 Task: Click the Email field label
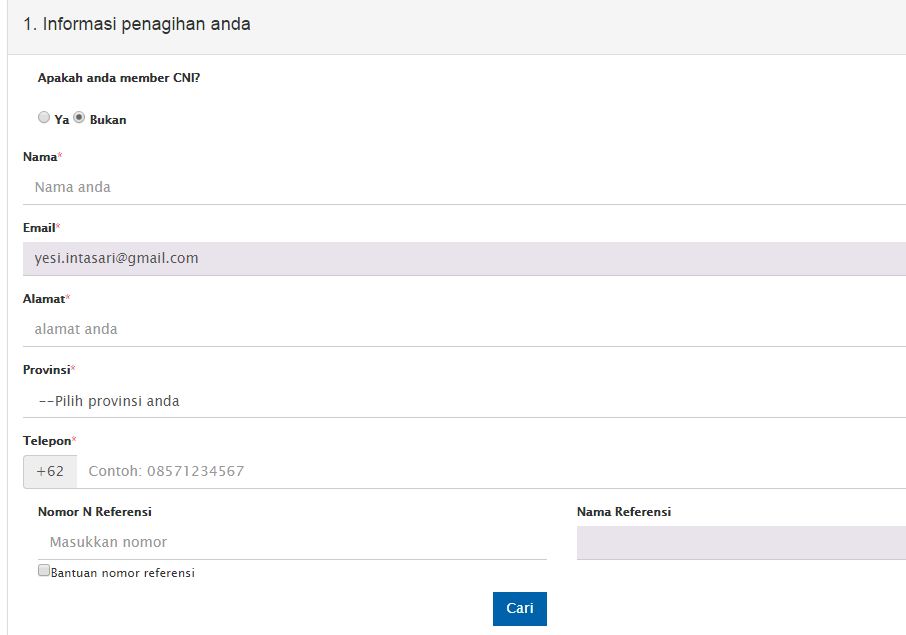(x=40, y=228)
